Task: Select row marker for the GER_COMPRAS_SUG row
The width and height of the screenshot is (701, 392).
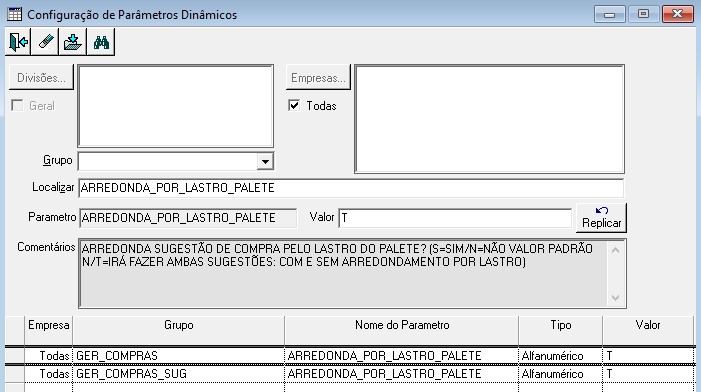Action: 15,374
